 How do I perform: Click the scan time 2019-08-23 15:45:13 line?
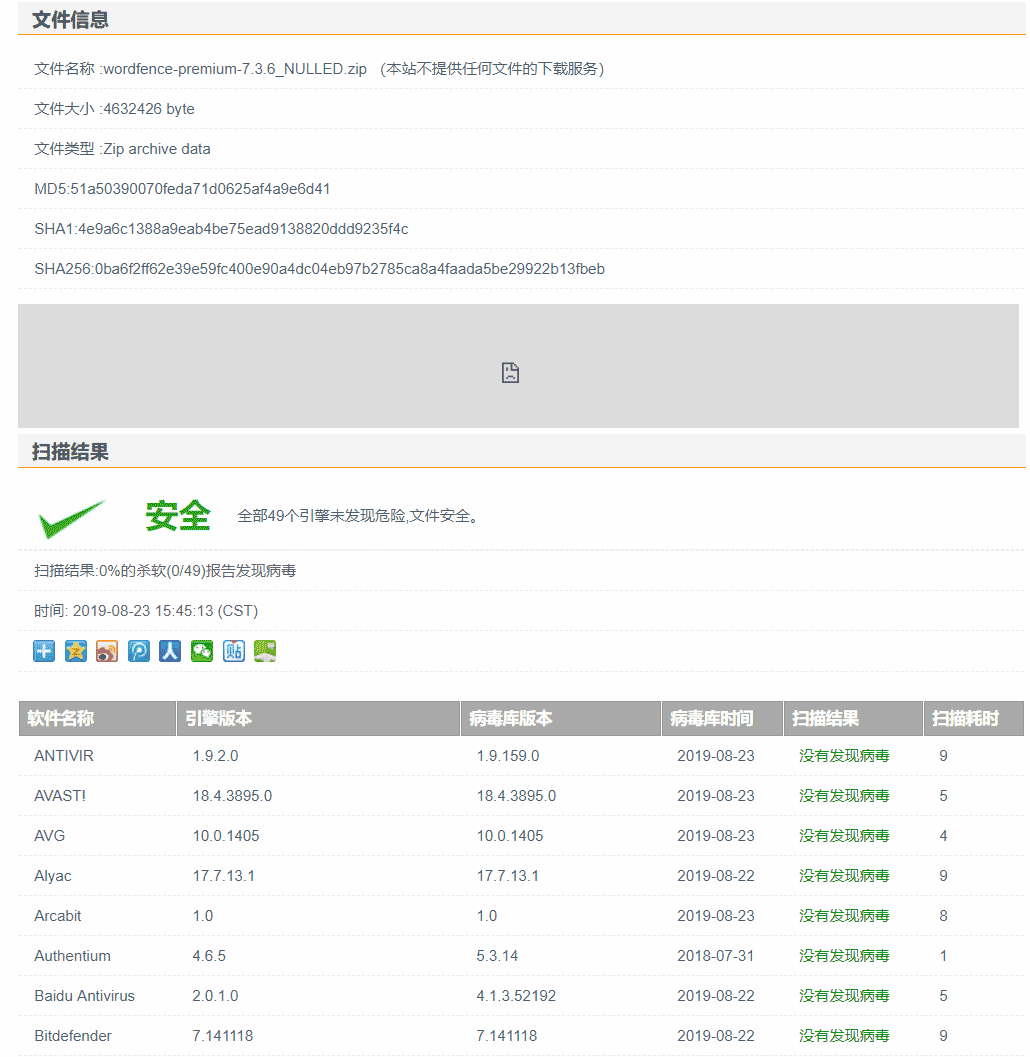146,611
